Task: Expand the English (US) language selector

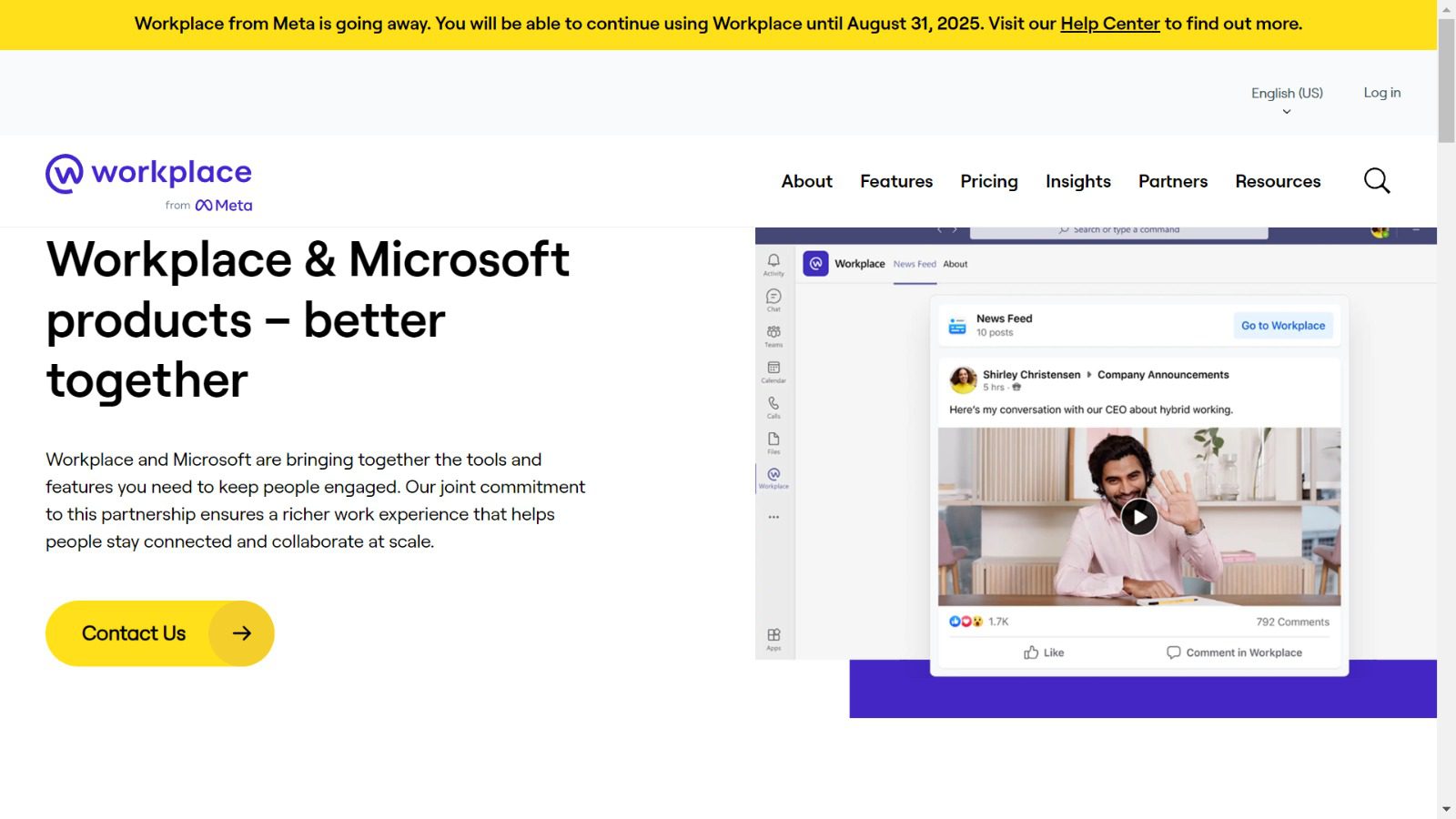Action: pos(1286,93)
